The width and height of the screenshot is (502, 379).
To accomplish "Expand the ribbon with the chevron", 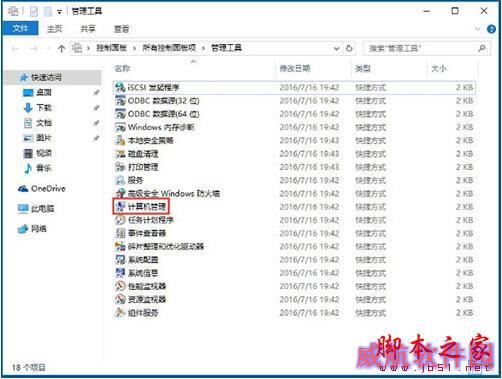I will pyautogui.click(x=477, y=29).
